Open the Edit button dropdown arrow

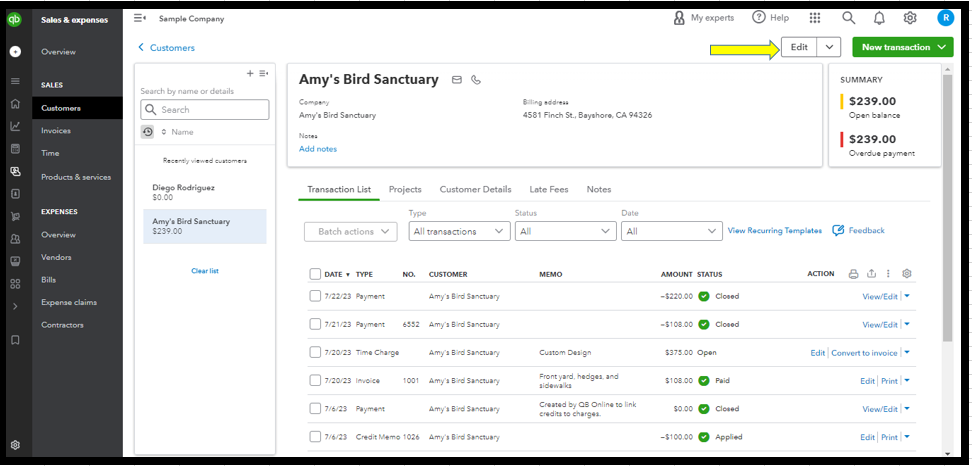[x=829, y=47]
